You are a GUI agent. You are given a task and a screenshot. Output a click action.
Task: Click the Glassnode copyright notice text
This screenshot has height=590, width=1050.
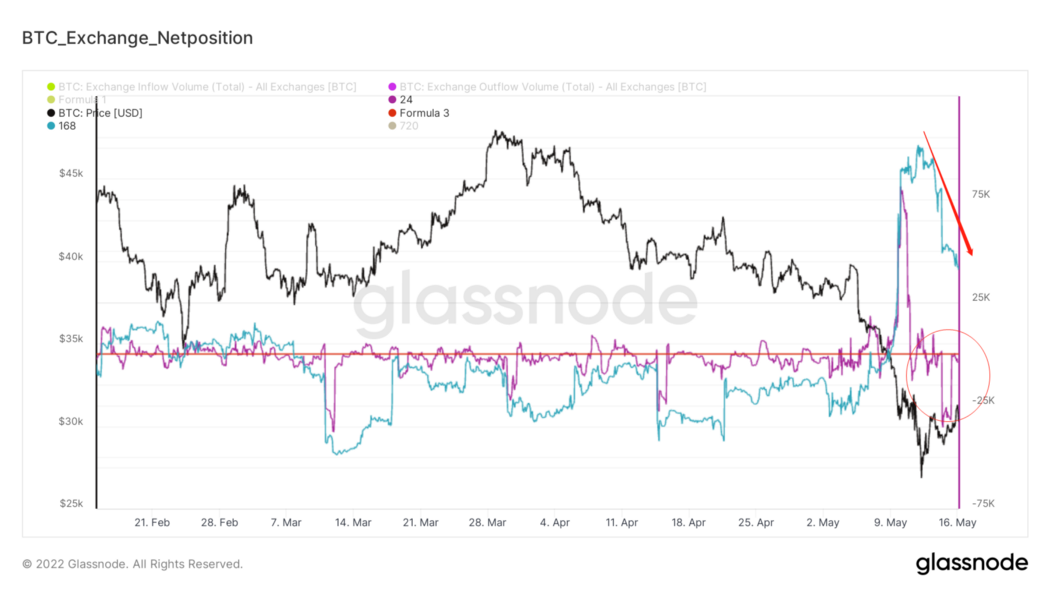132,564
